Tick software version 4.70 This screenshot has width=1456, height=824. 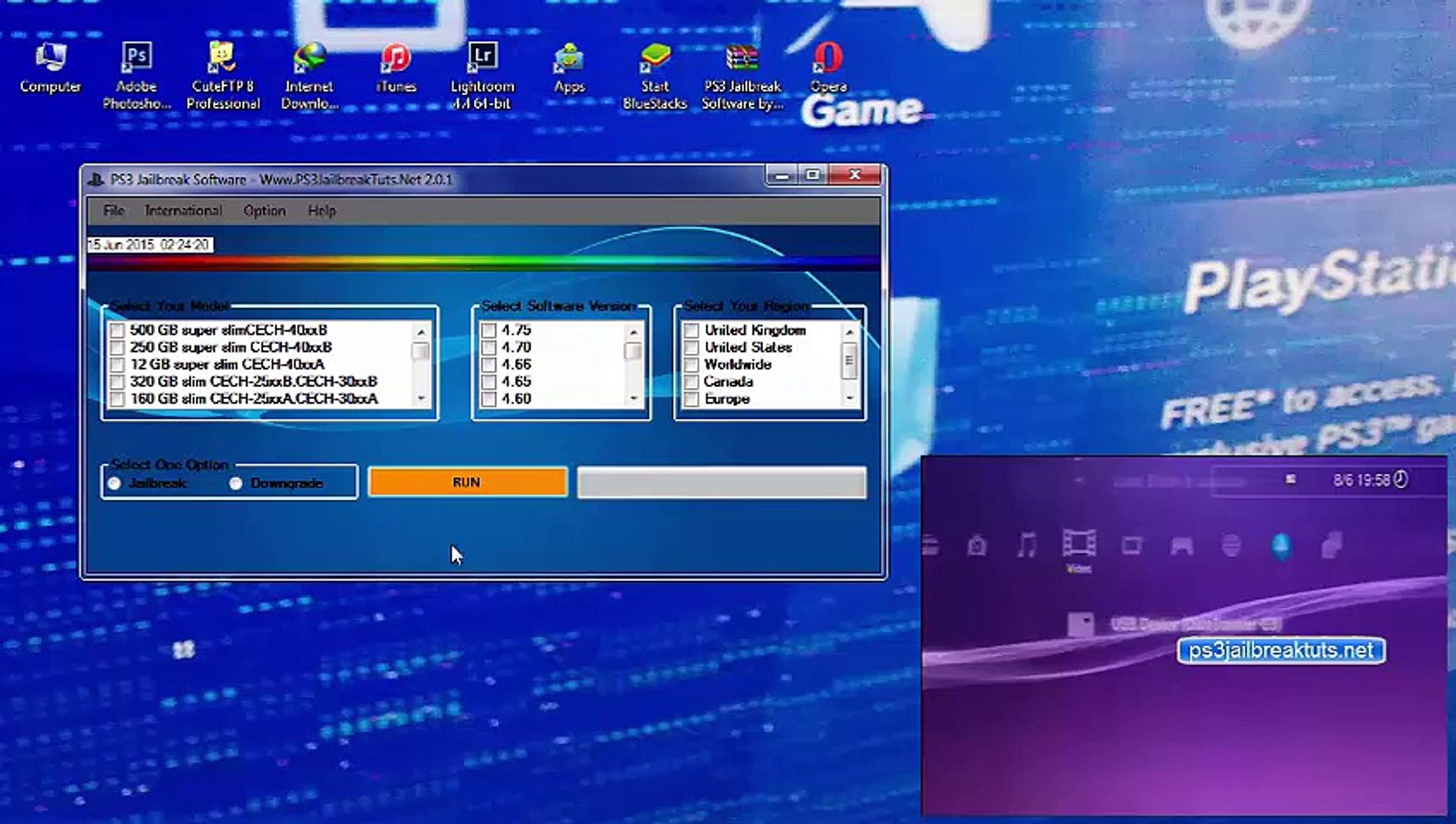pyautogui.click(x=488, y=348)
